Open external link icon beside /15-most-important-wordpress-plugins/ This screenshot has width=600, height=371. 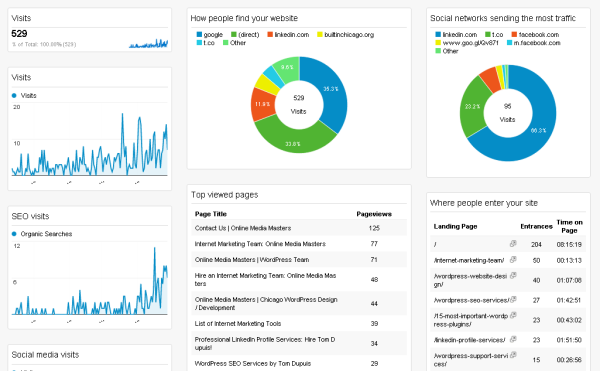tap(513, 315)
